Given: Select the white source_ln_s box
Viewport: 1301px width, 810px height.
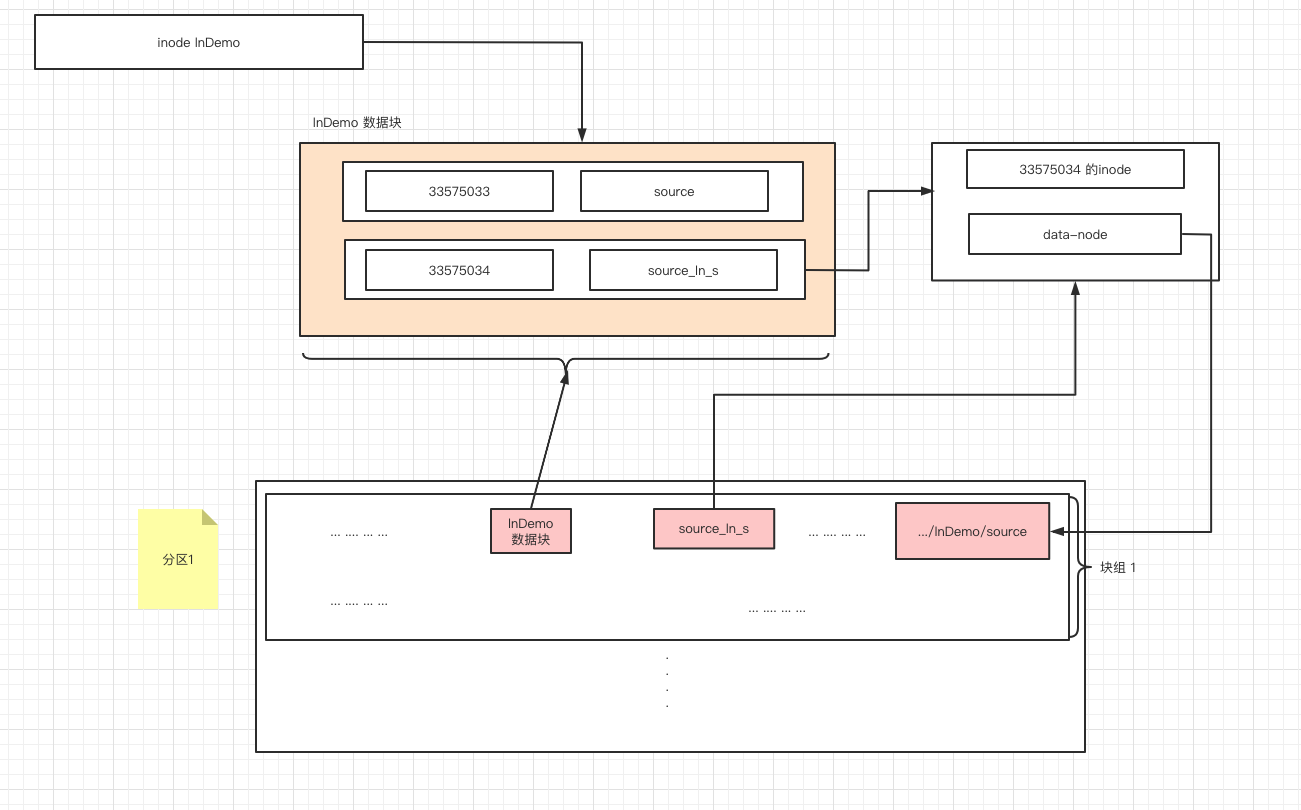Looking at the screenshot, I should point(683,270).
